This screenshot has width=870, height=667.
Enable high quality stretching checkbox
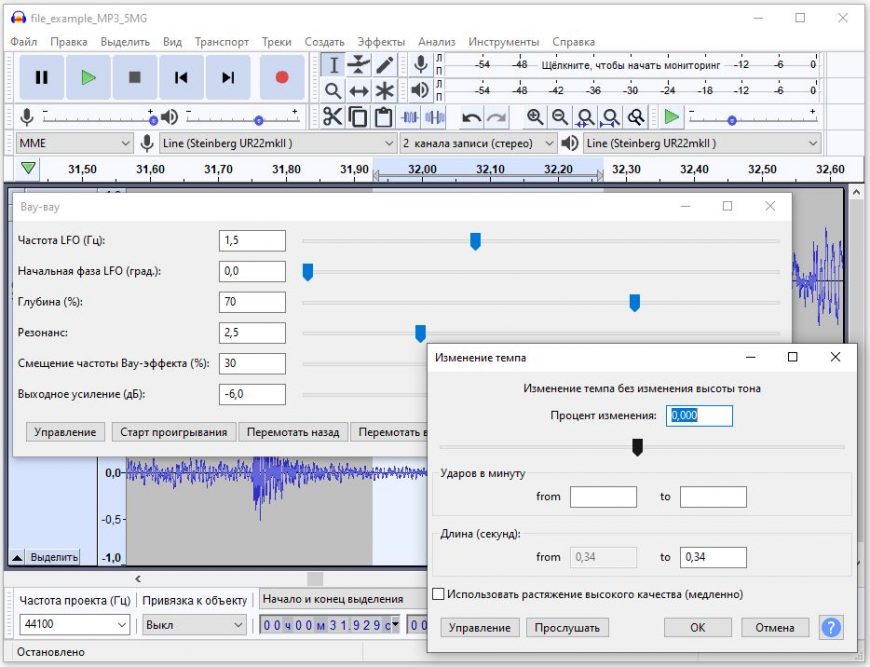[x=438, y=594]
